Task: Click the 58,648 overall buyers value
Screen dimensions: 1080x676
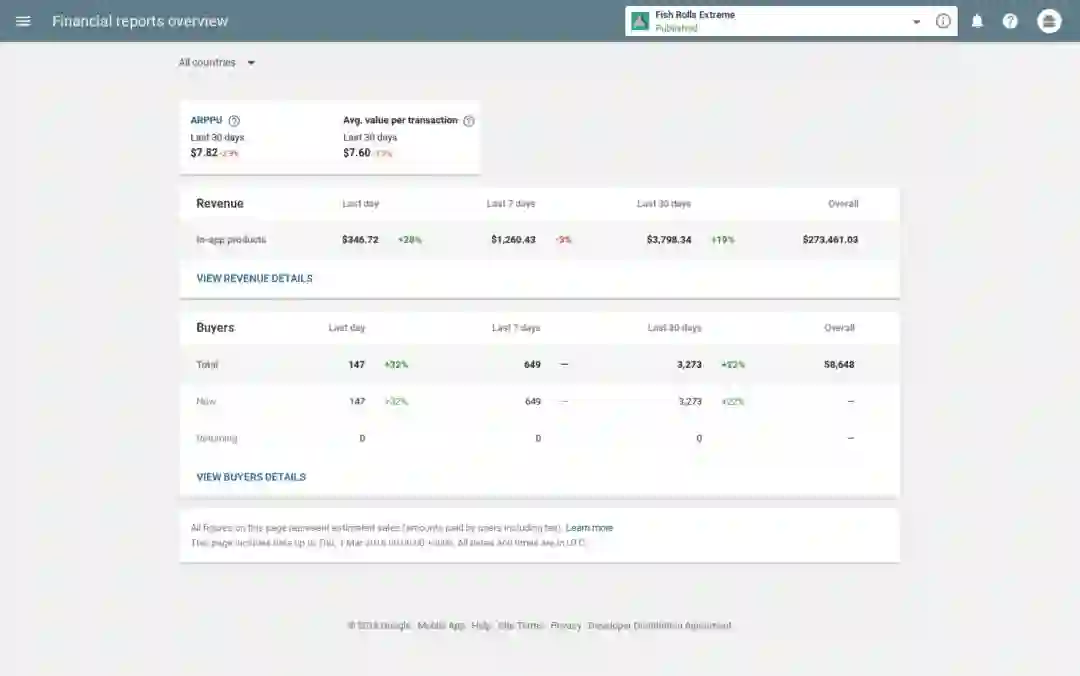Action: (839, 365)
